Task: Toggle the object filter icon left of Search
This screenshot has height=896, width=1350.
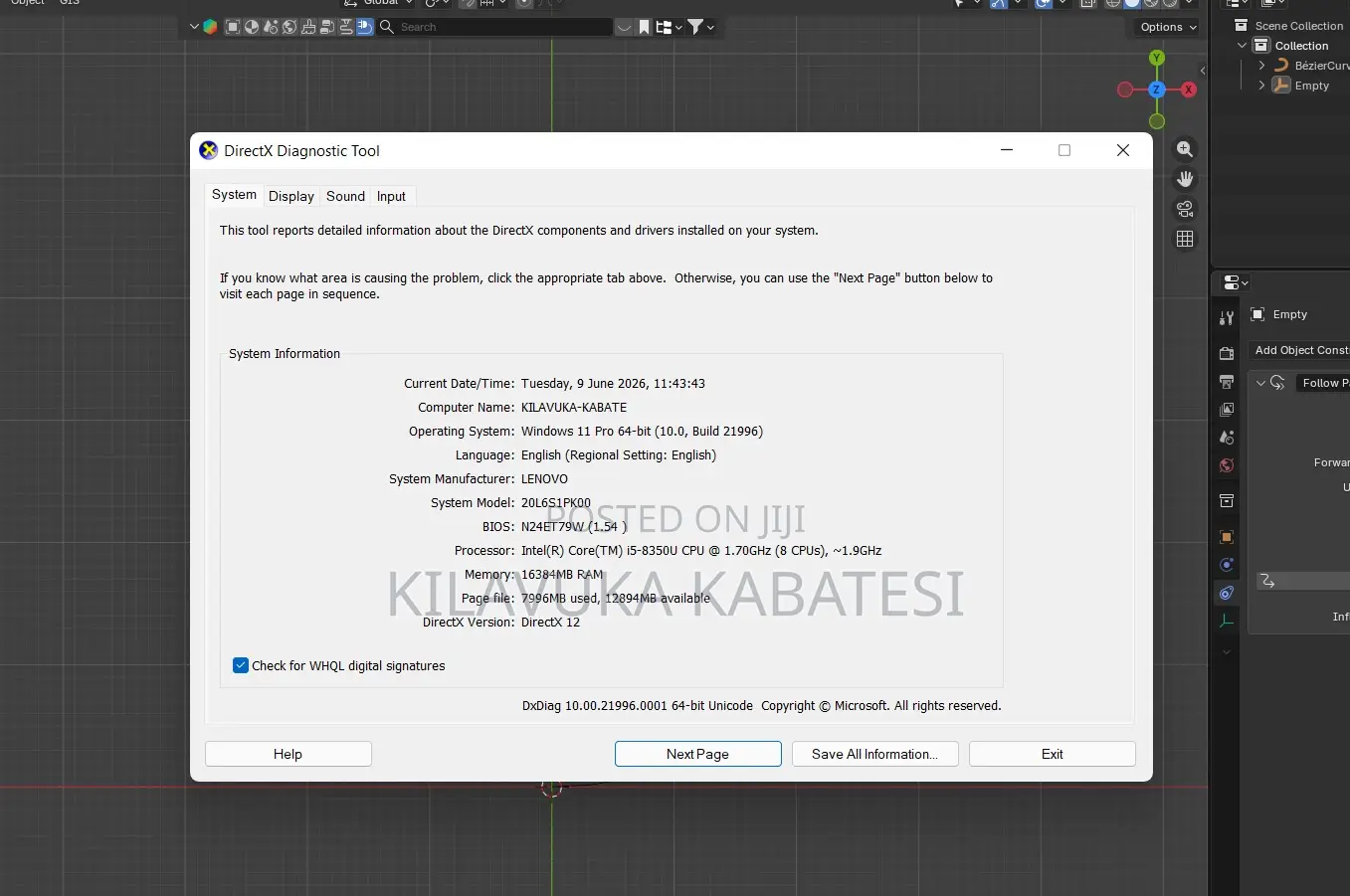Action: 233,27
